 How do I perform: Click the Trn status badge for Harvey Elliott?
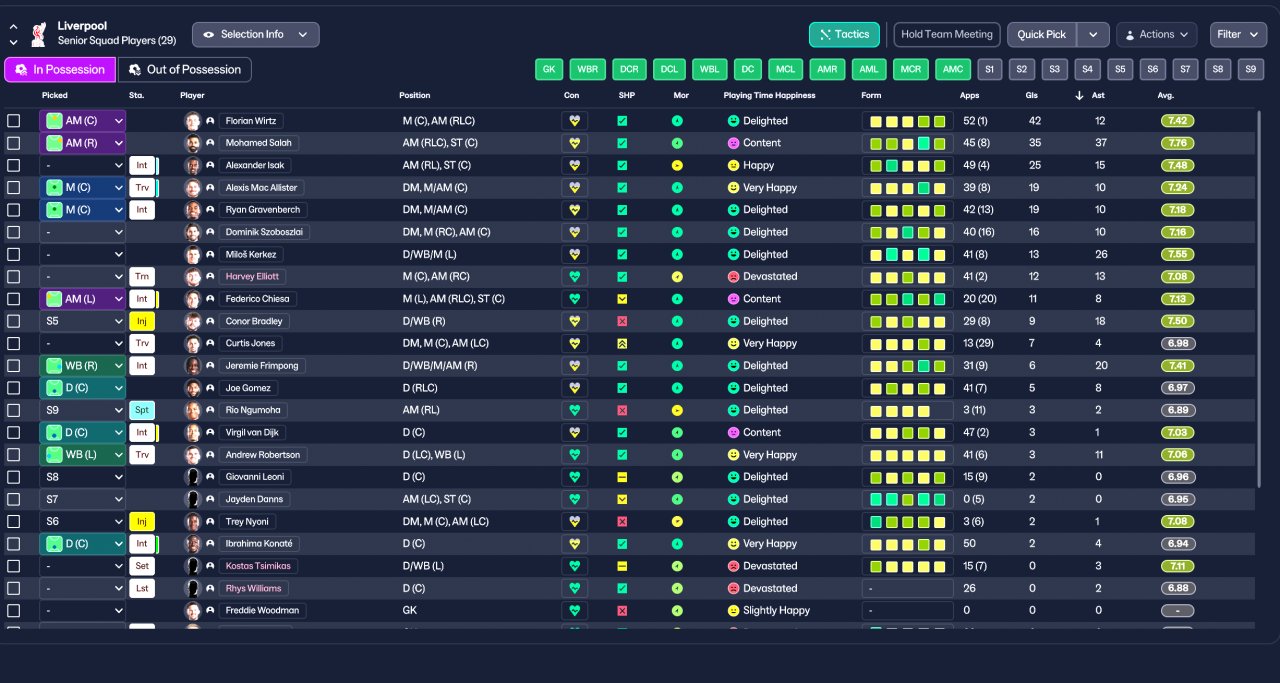[142, 277]
